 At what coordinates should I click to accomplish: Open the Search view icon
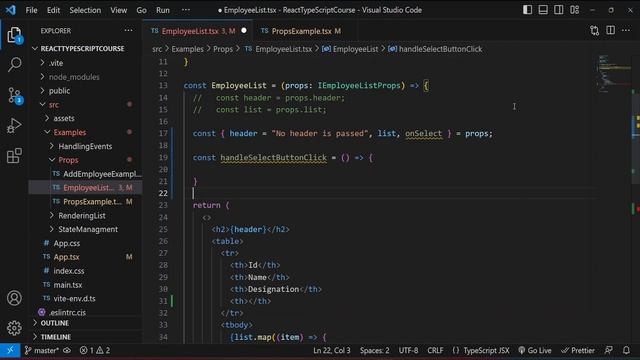14,64
